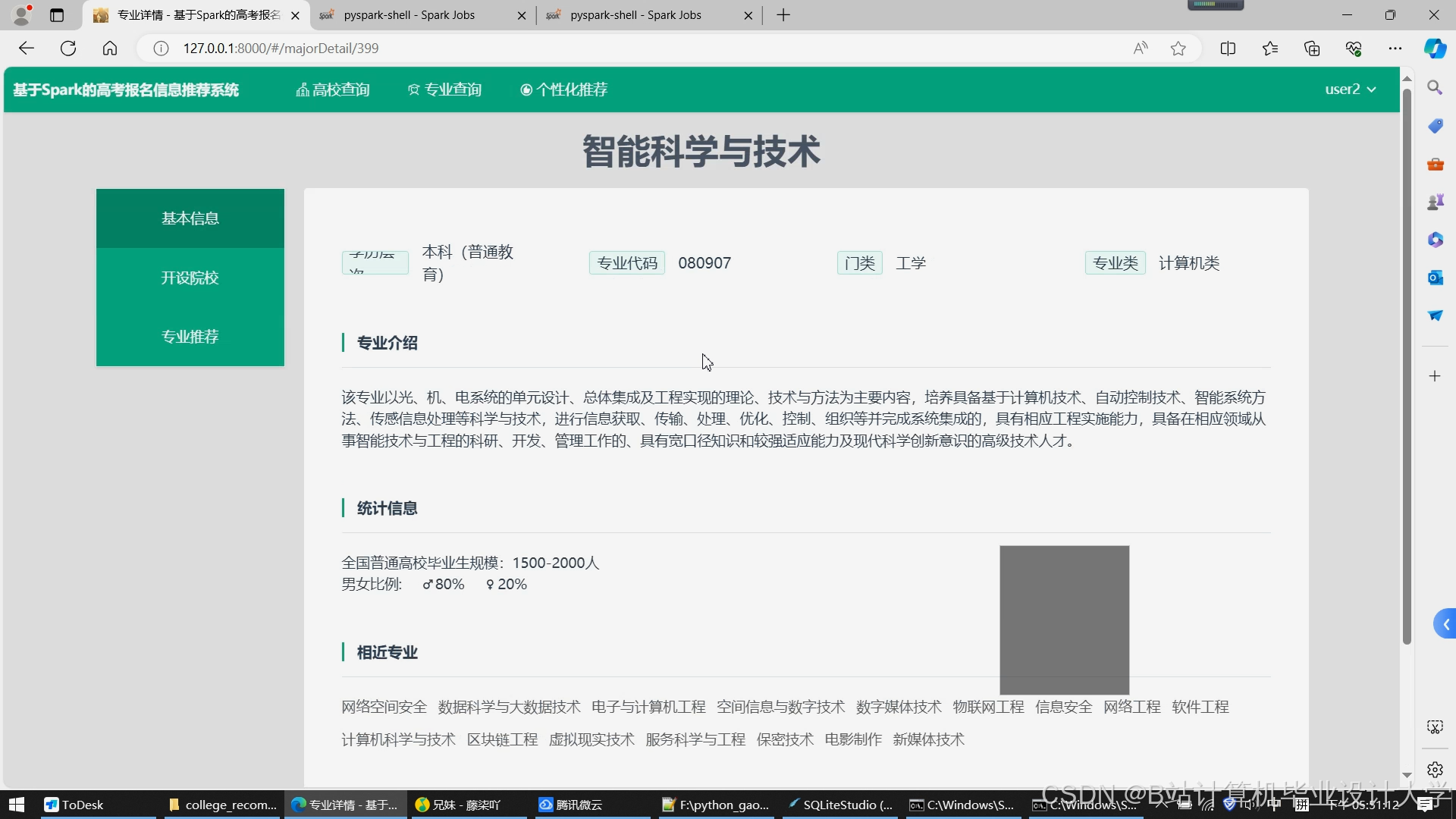The image size is (1456, 819).
Task: Open related major 网络空间安全 link
Action: point(384,707)
